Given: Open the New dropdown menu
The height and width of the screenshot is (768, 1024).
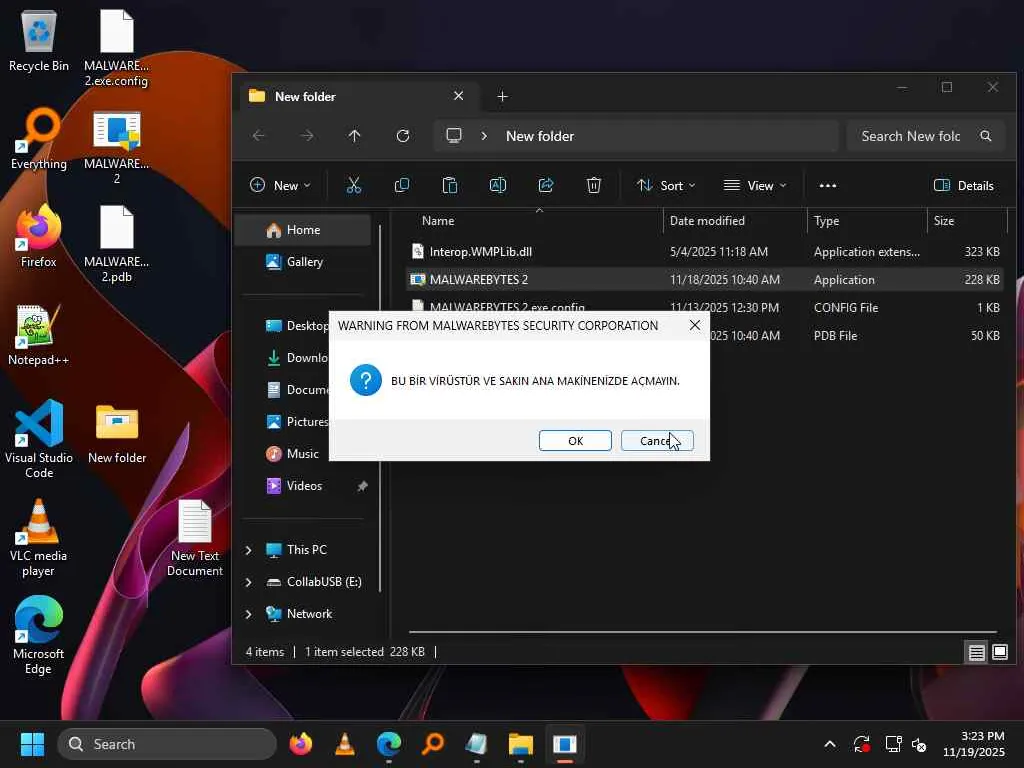Looking at the screenshot, I should (280, 185).
